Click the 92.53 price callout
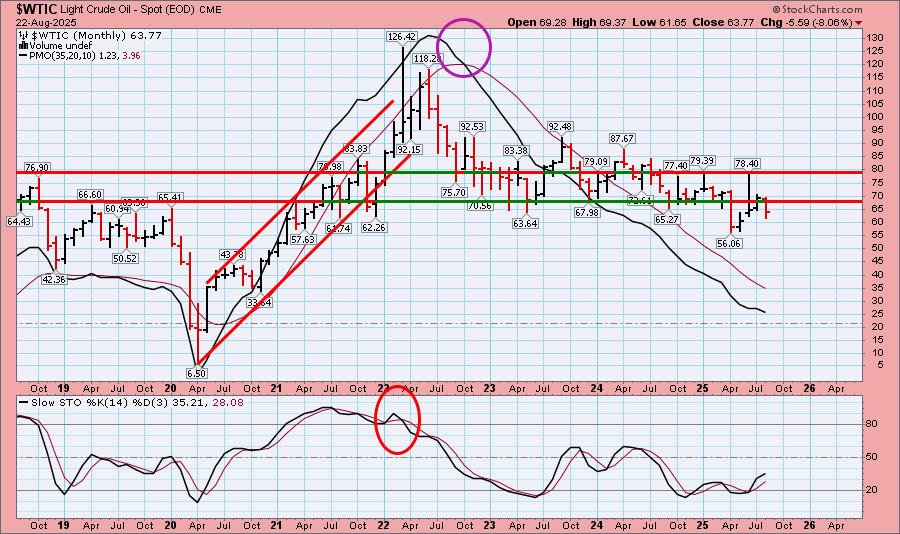The image size is (900, 534). point(472,127)
